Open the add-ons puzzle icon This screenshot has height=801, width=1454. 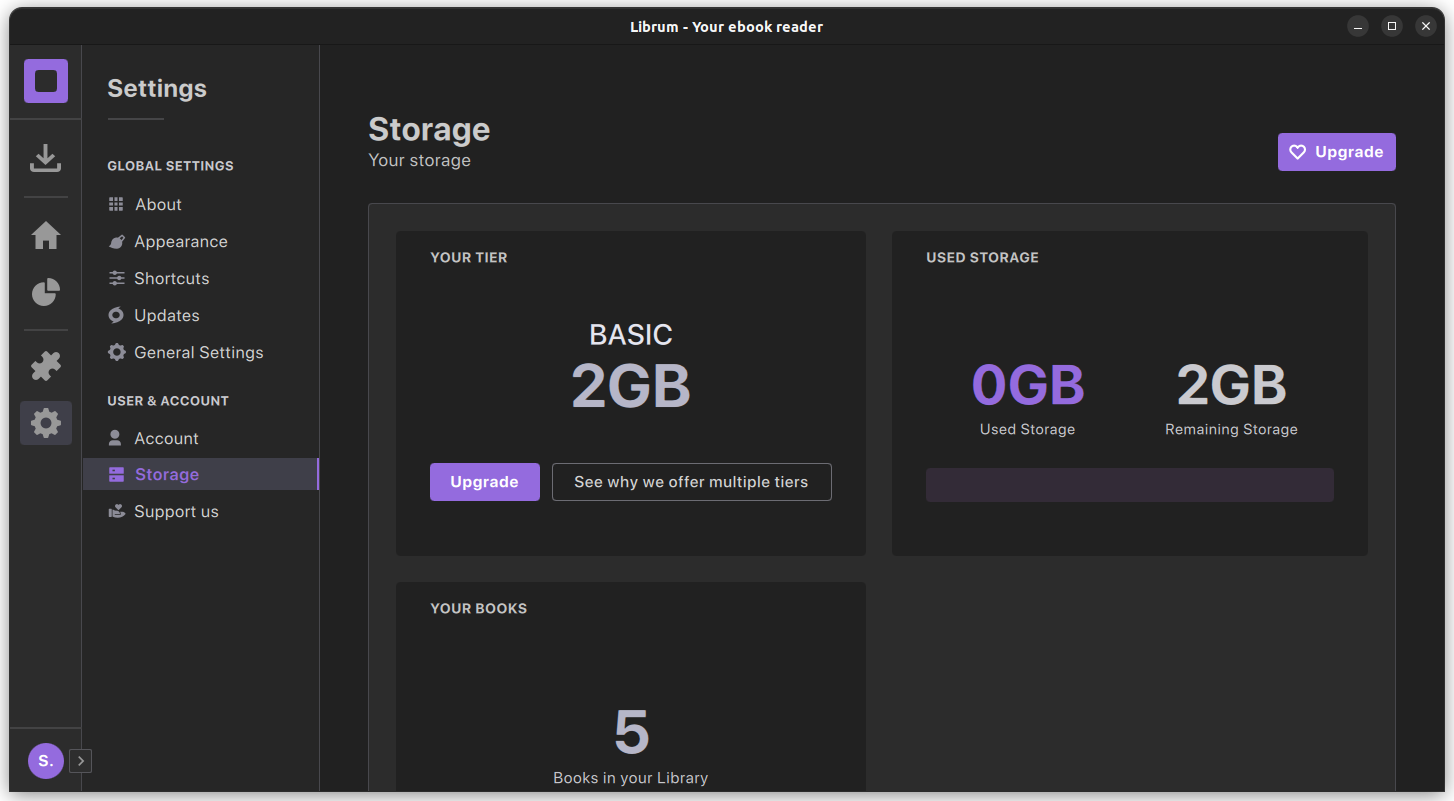pos(45,366)
